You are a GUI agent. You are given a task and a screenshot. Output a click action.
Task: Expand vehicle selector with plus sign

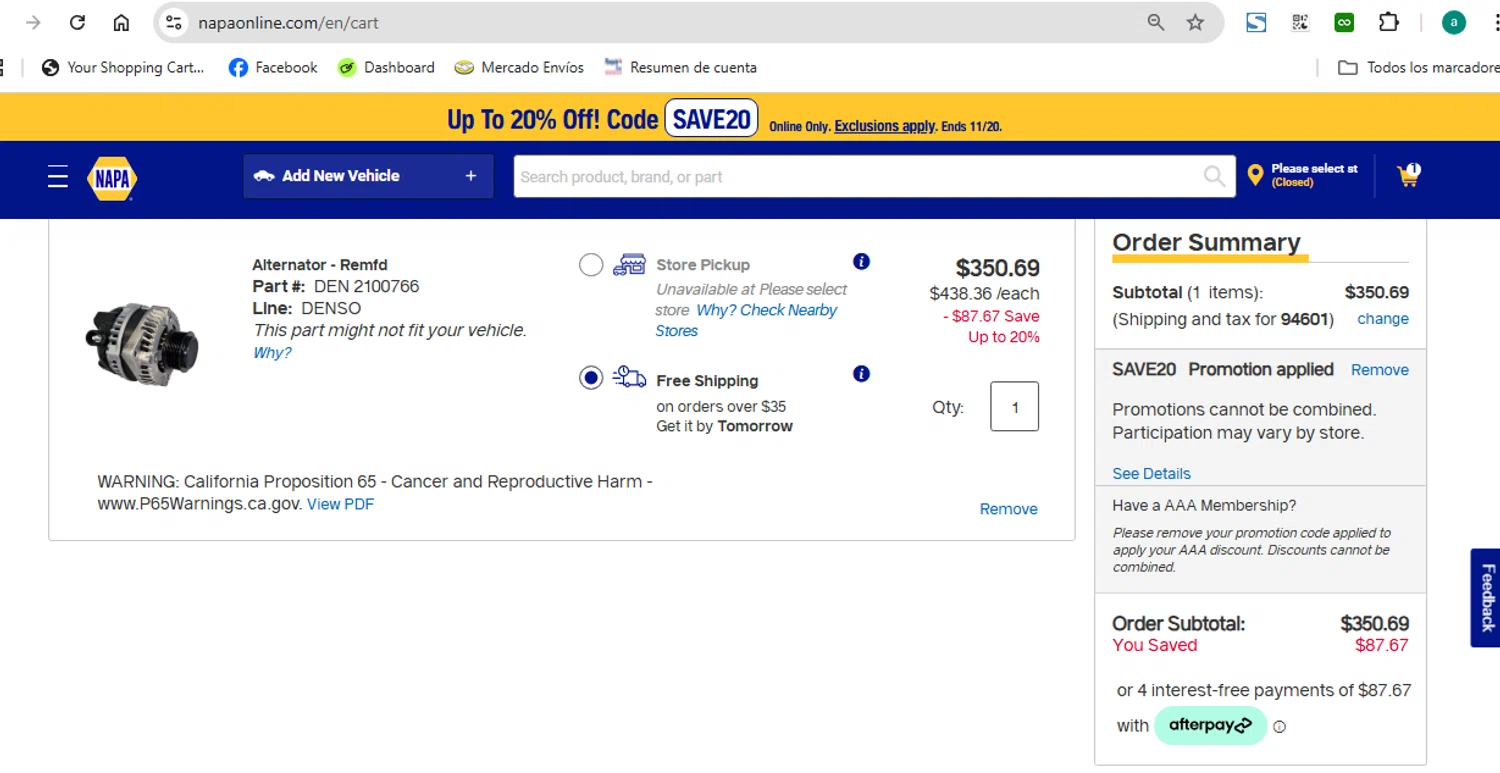471,176
